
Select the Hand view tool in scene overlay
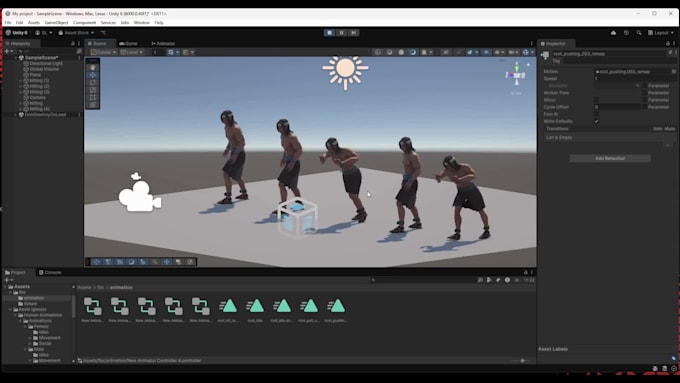pos(92,68)
